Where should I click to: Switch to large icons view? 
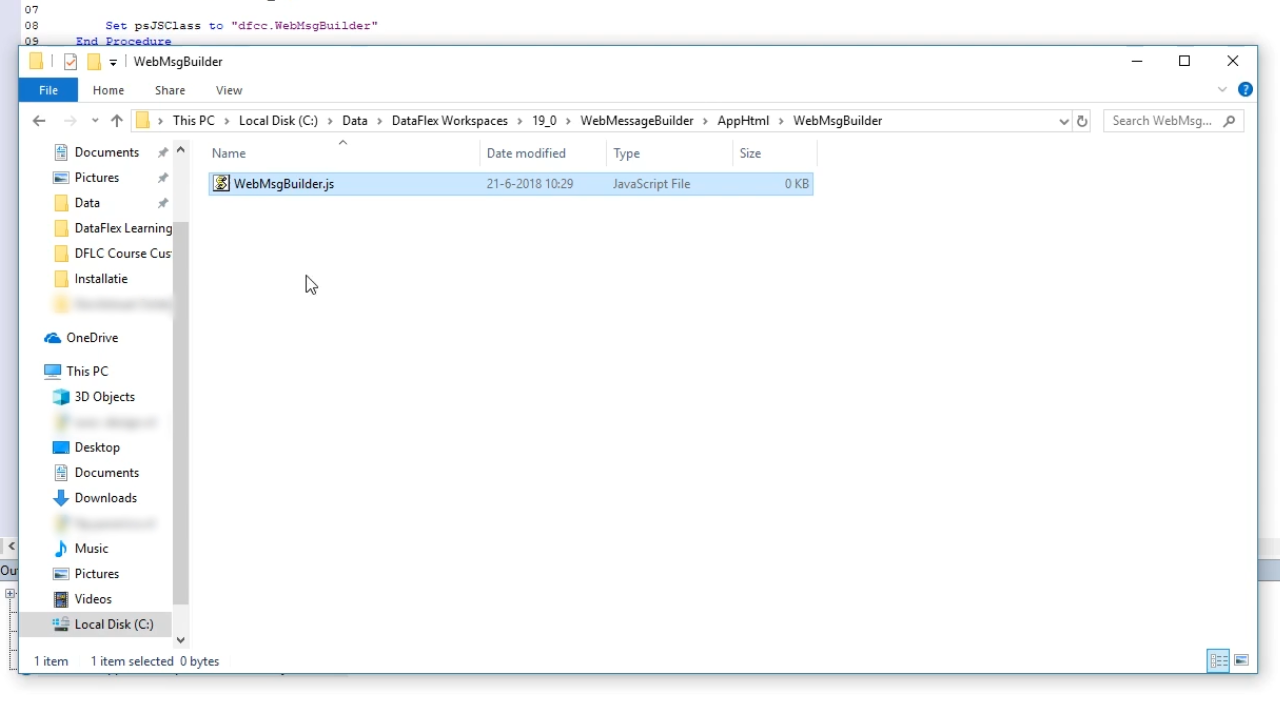(x=1241, y=661)
